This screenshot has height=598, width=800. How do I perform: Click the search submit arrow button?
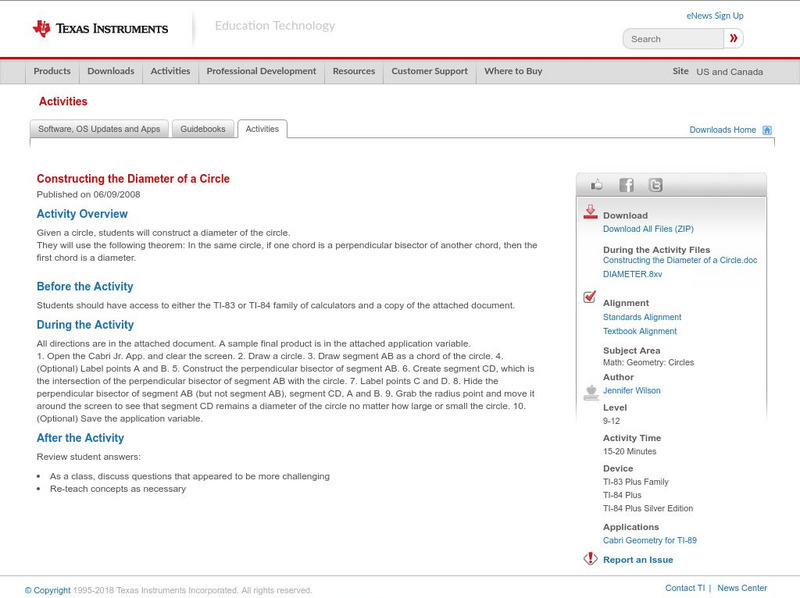tap(733, 38)
